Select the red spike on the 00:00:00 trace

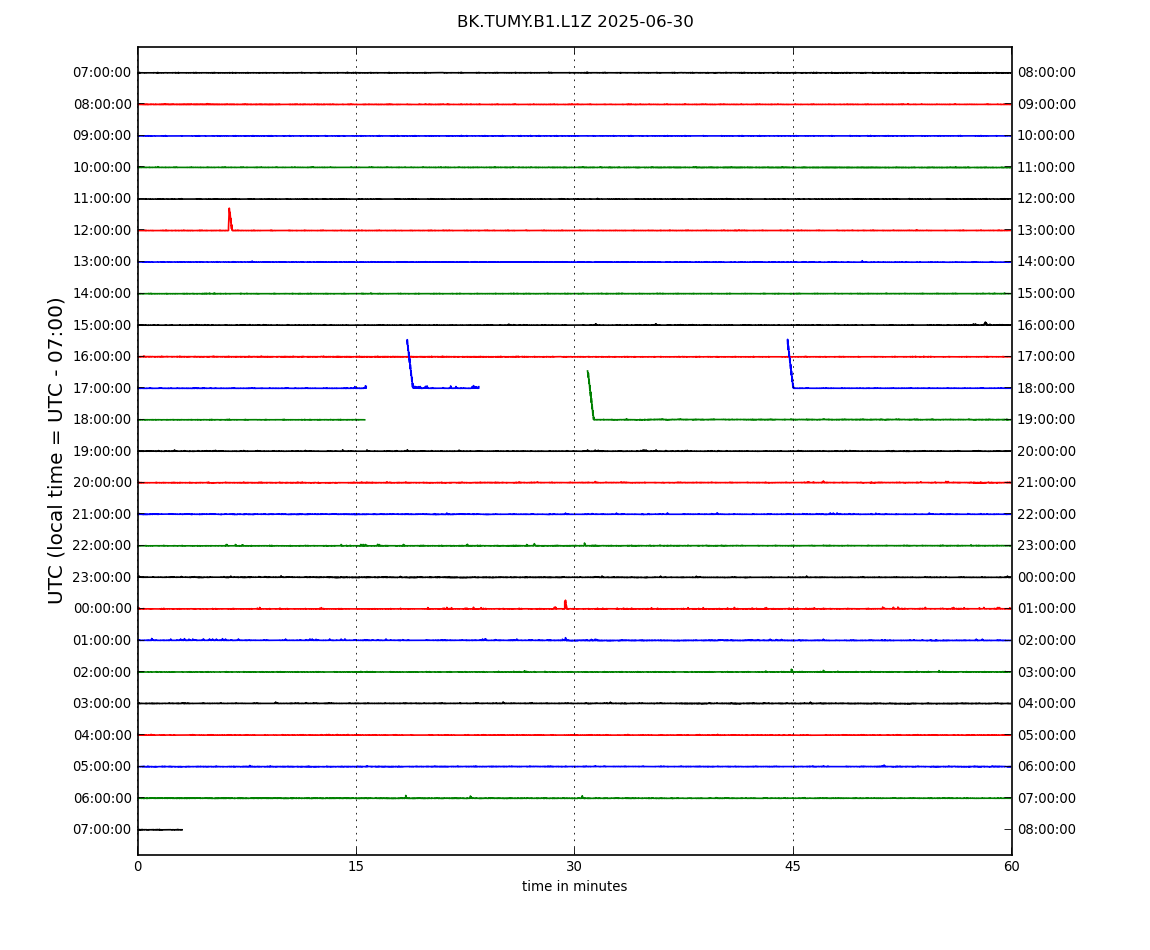(x=565, y=604)
